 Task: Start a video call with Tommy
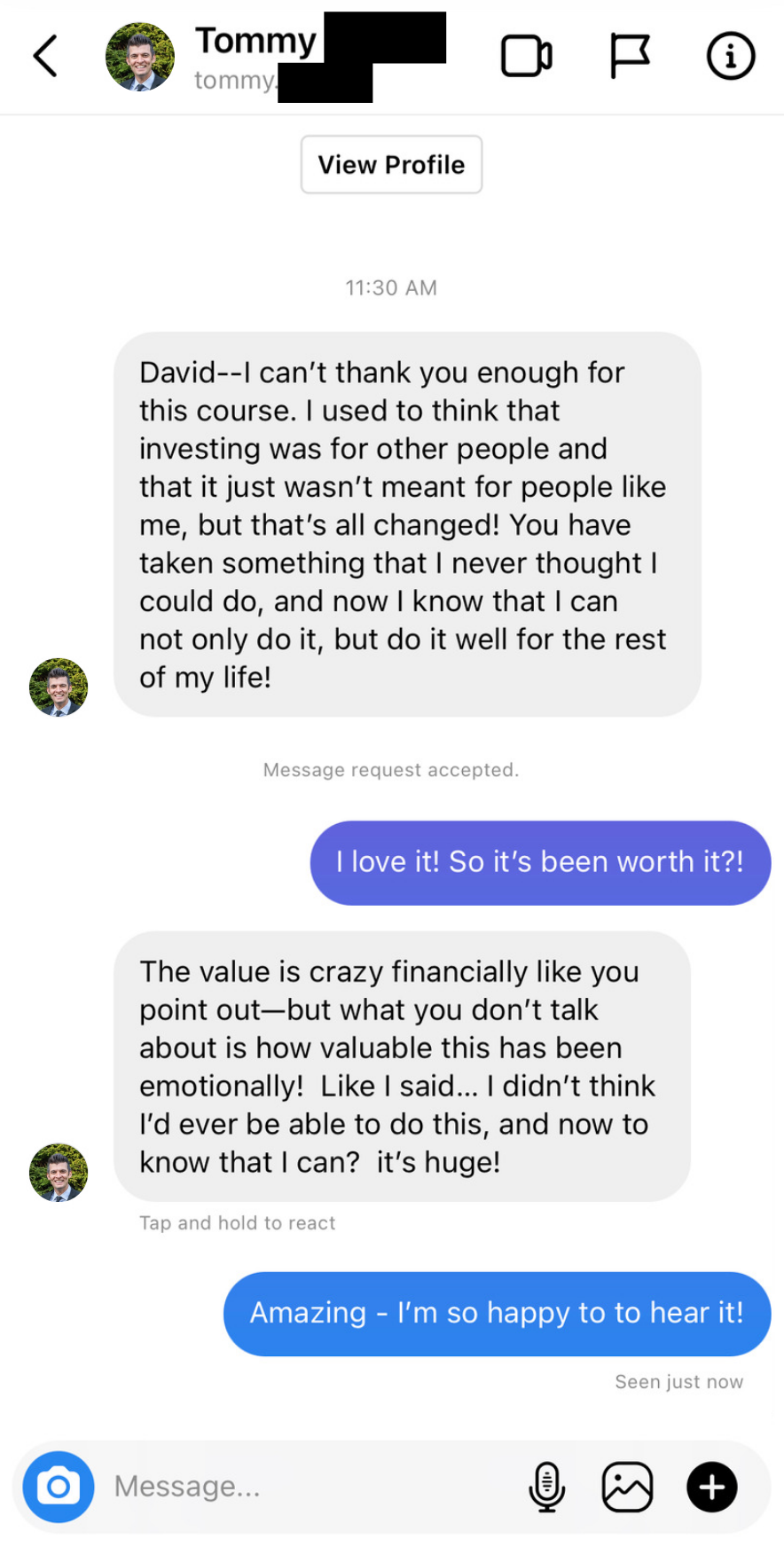pos(527,57)
